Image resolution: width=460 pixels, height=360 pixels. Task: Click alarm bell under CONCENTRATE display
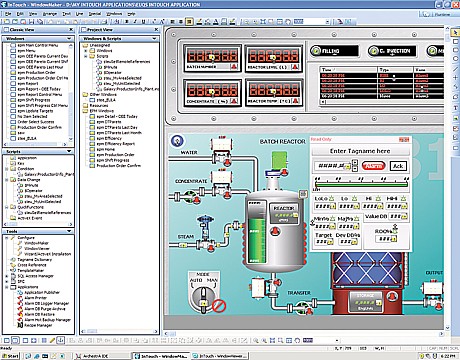[234, 101]
